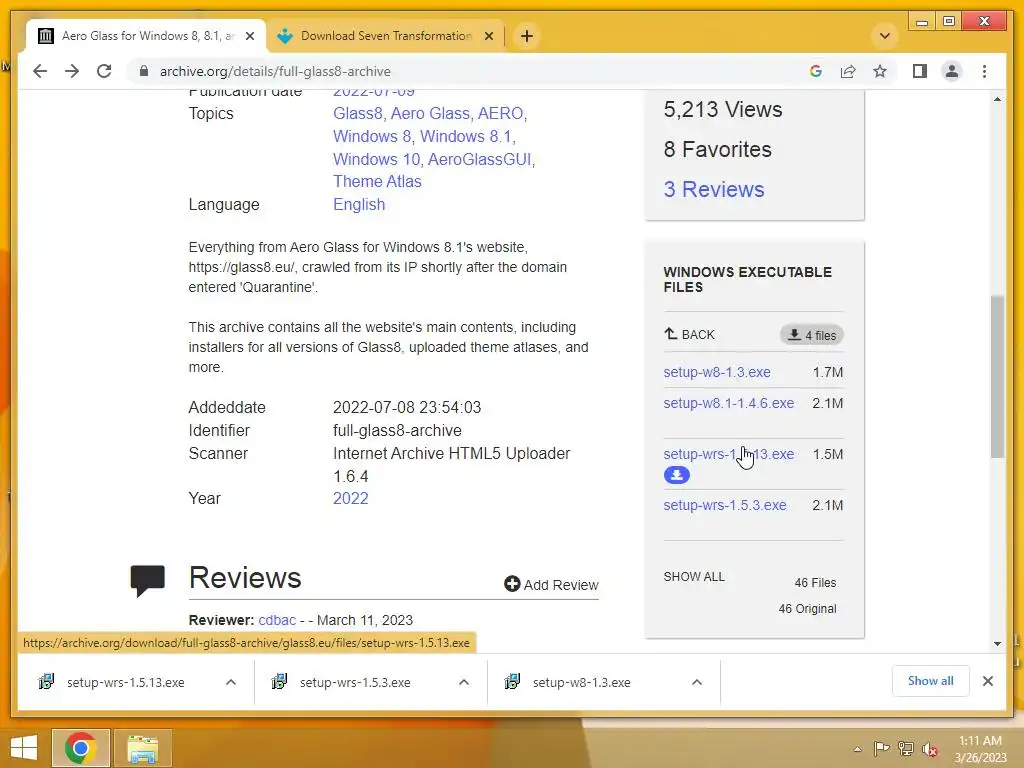Viewport: 1024px width, 768px height.
Task: Go back with the browser back arrow
Action: (x=40, y=71)
